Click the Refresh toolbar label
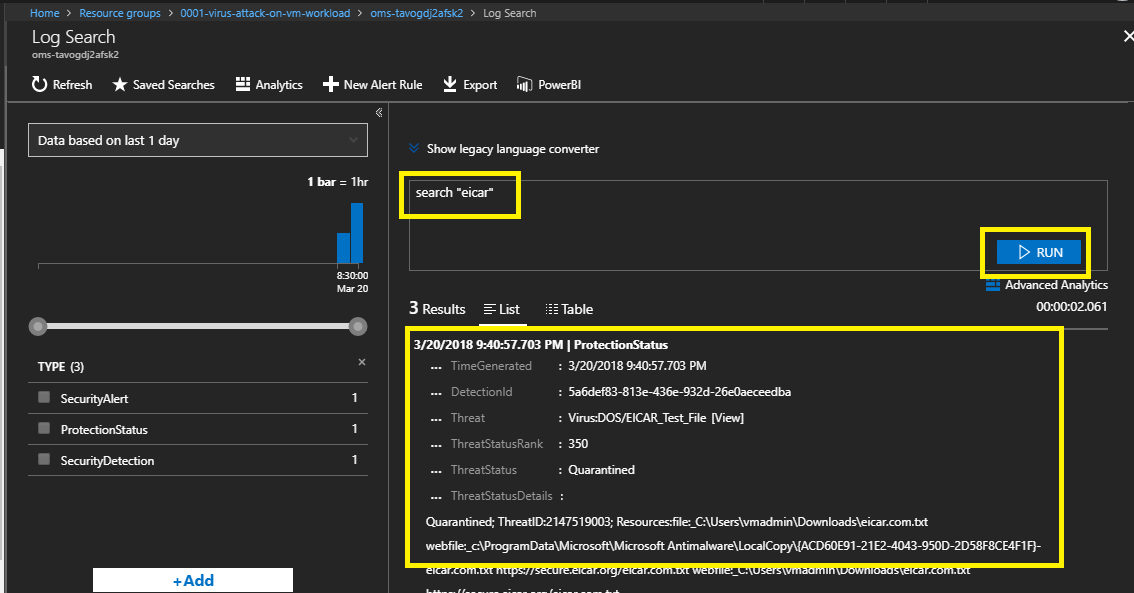Image resolution: width=1134 pixels, height=593 pixels. click(x=72, y=85)
